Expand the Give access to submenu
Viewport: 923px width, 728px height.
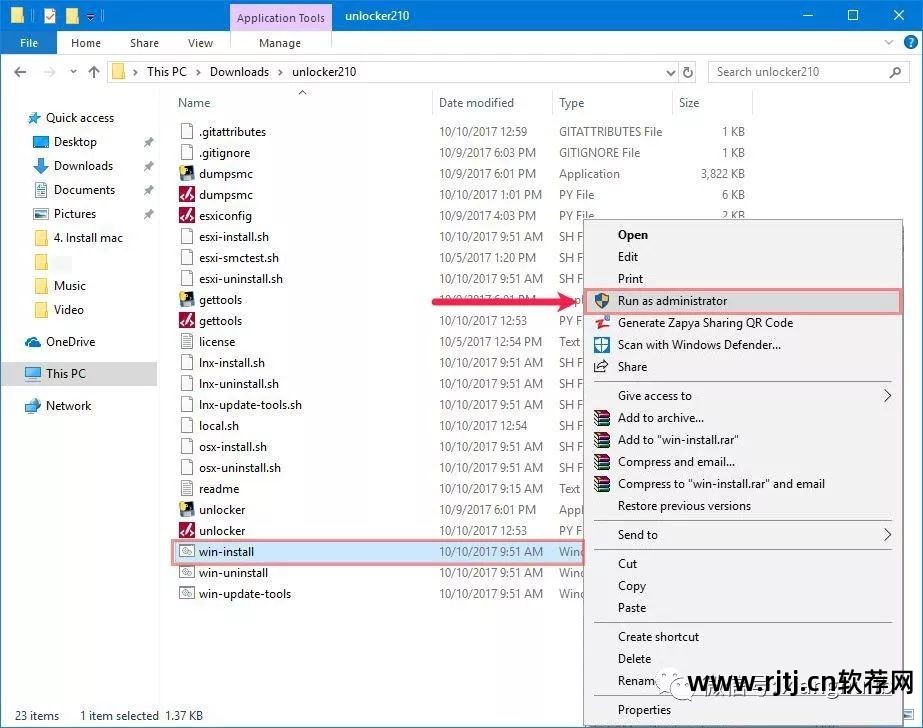tap(887, 395)
